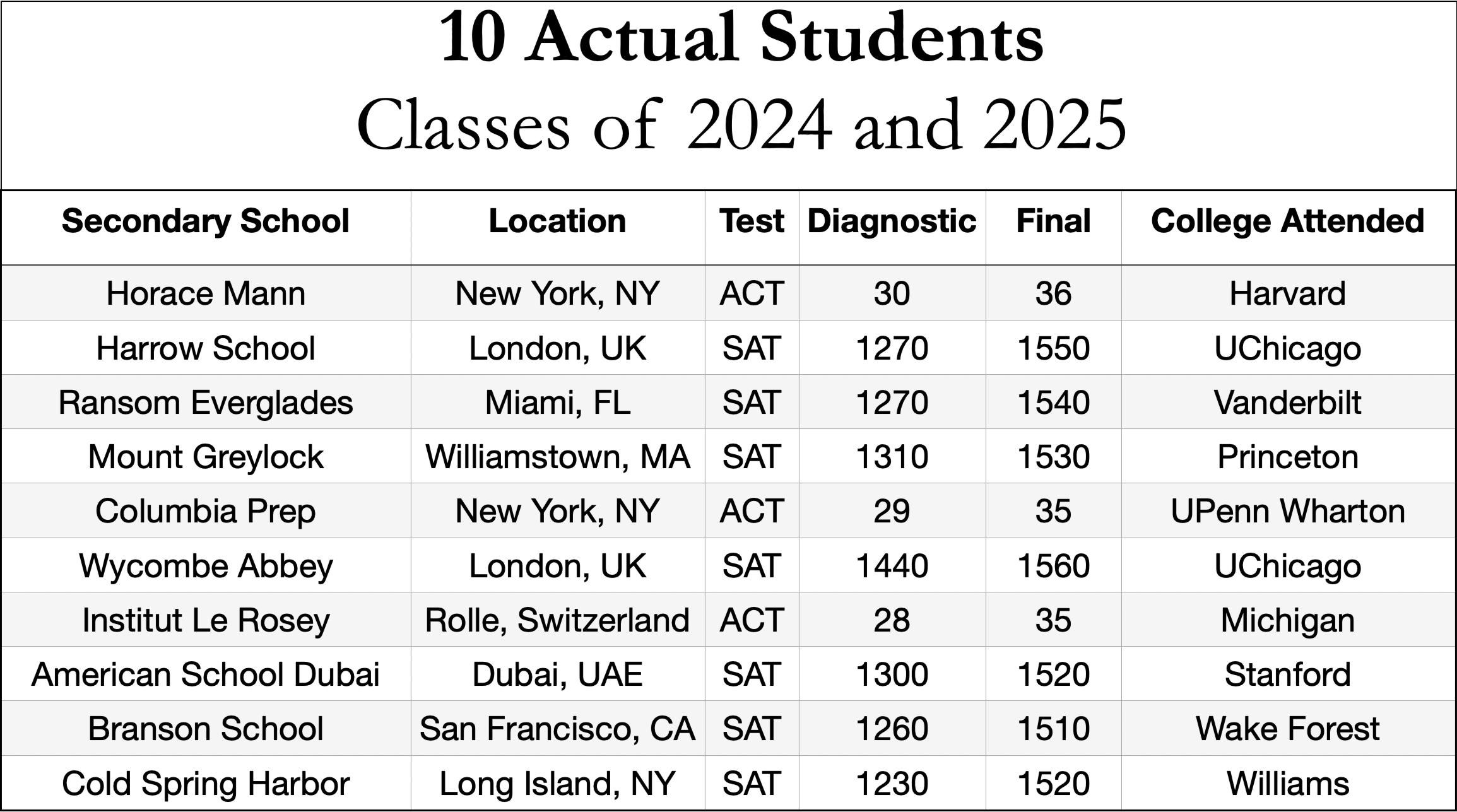This screenshot has width=1457, height=812.
Task: Click the Diagnostic column header
Action: coord(892,221)
